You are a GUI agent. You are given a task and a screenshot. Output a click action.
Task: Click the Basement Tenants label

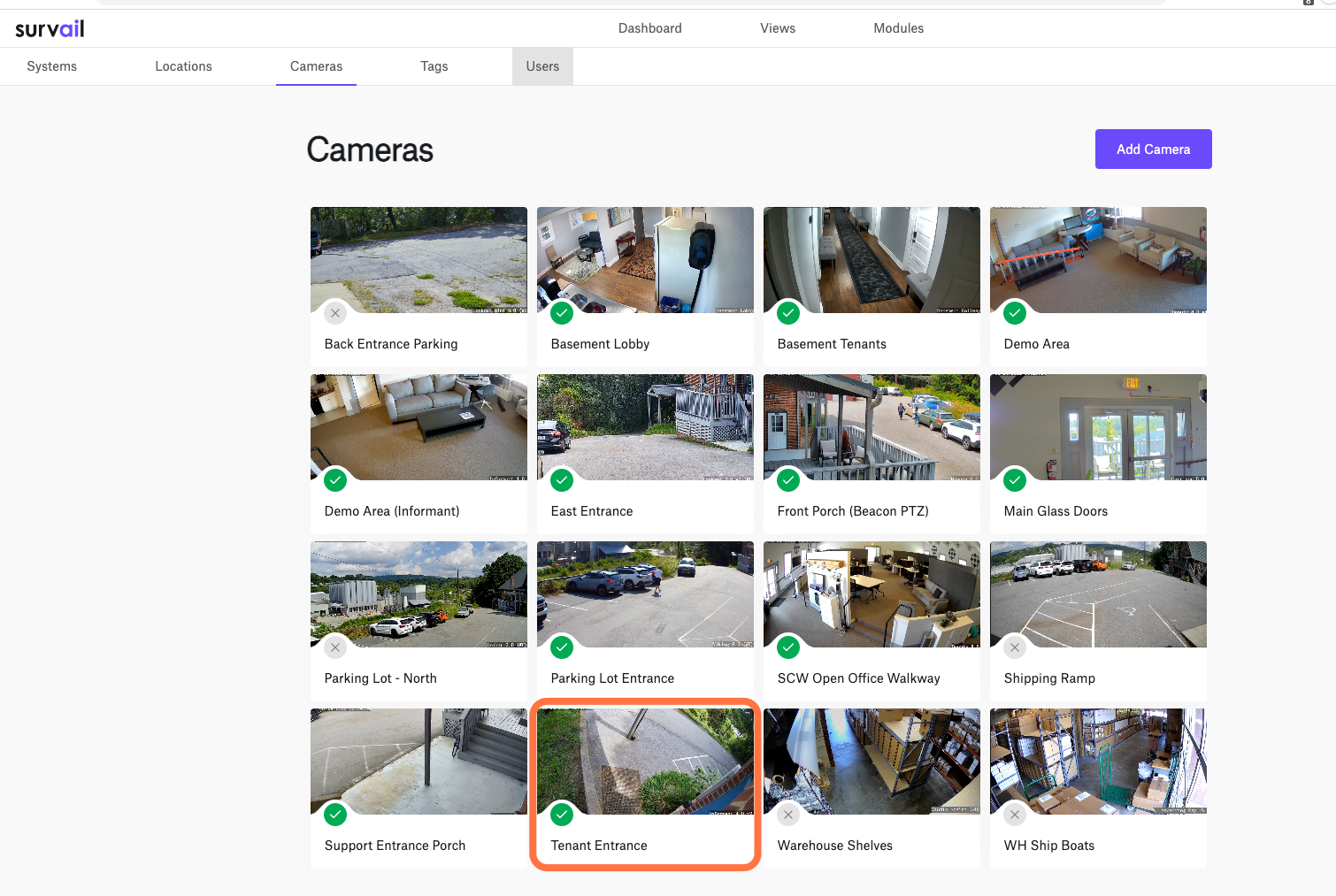pos(832,344)
